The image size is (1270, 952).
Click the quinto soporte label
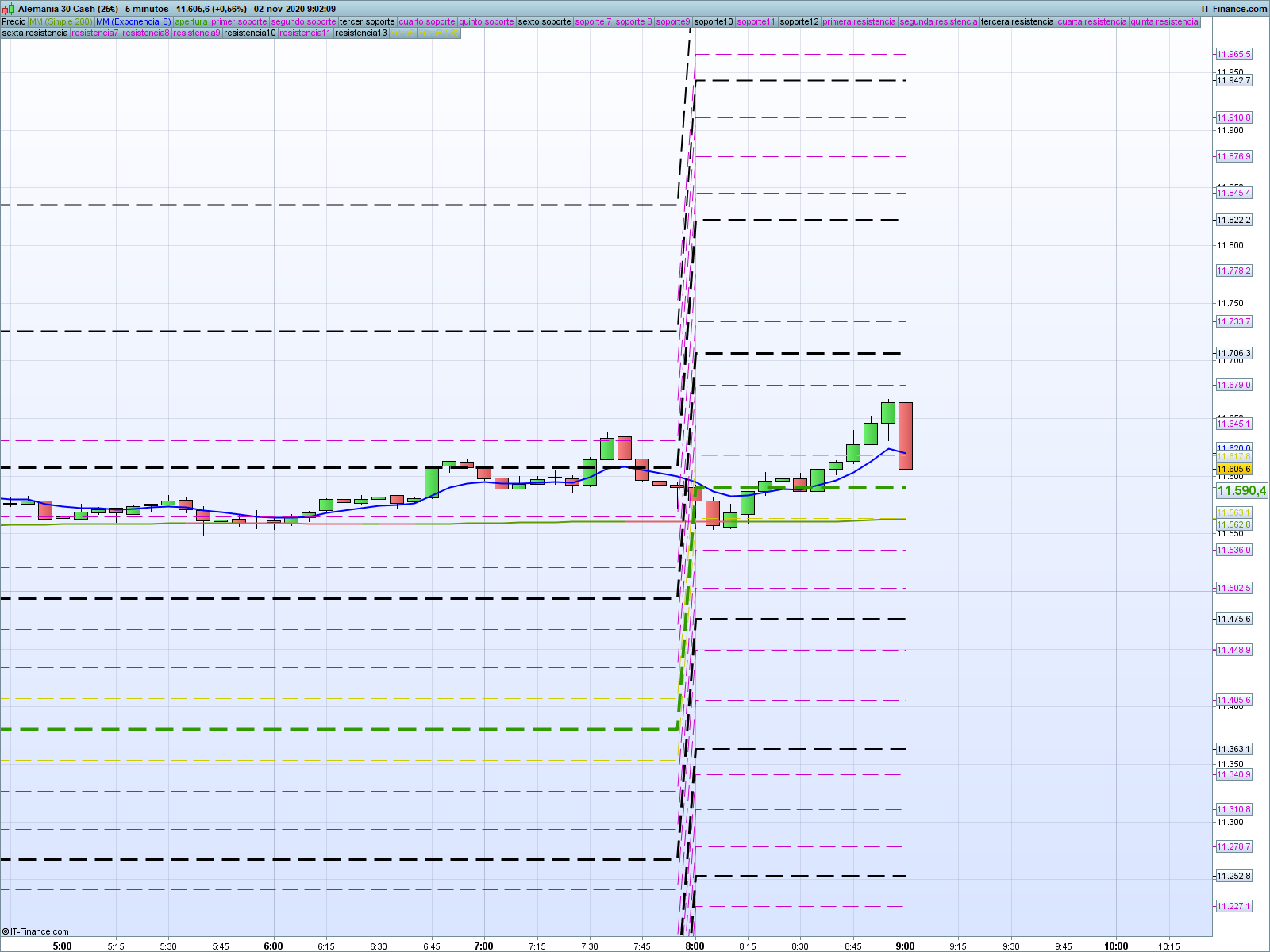(x=487, y=21)
